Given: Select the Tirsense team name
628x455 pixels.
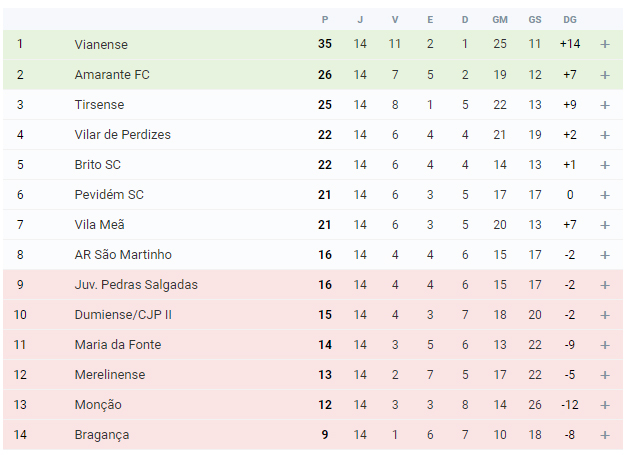Looking at the screenshot, I should pyautogui.click(x=99, y=105).
